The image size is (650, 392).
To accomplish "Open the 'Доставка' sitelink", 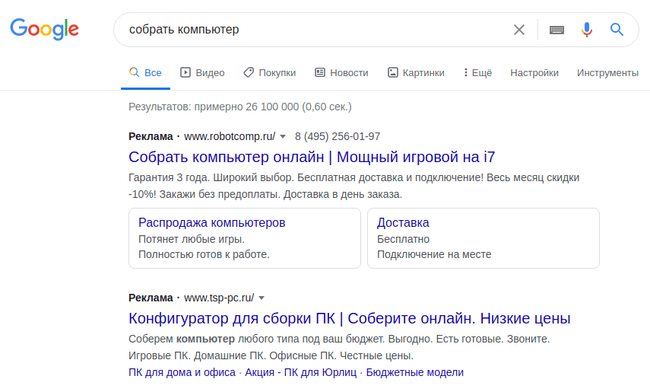I will click(403, 223).
